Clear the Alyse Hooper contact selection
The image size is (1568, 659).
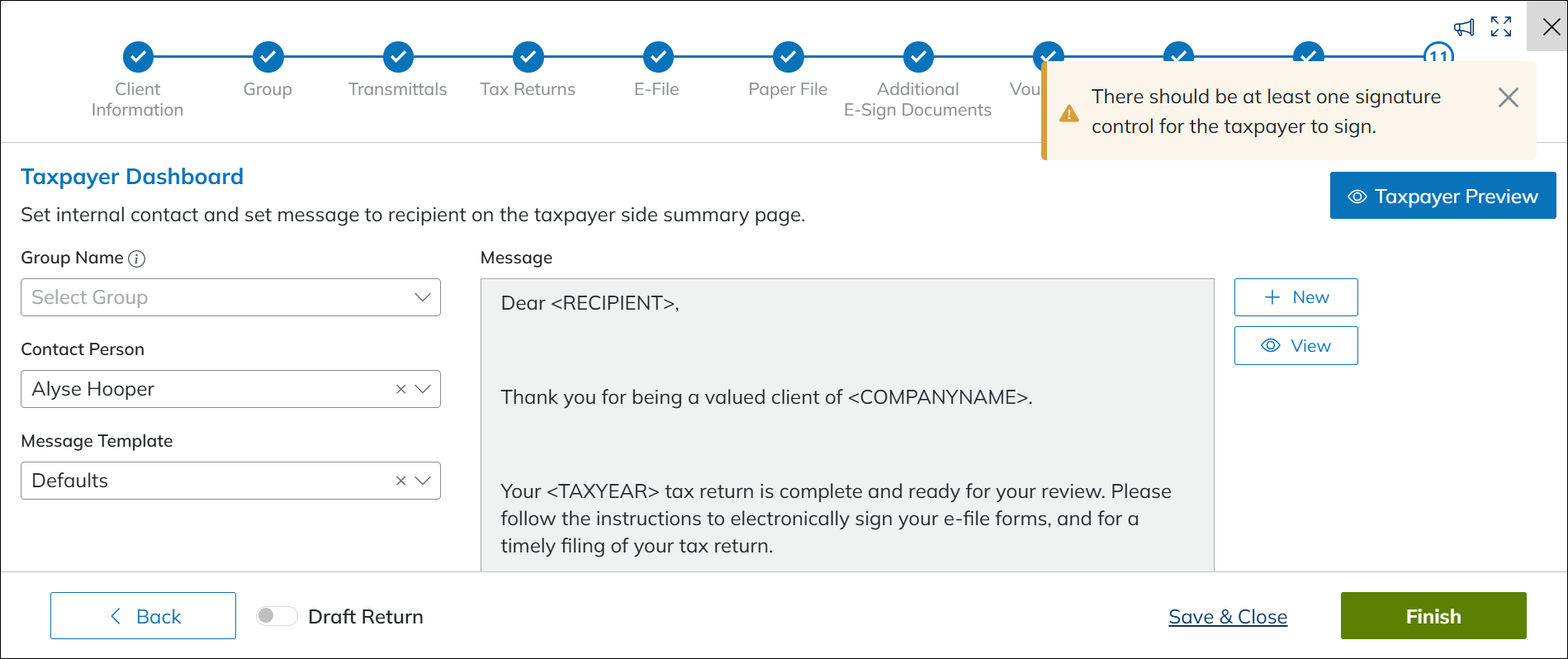[400, 389]
